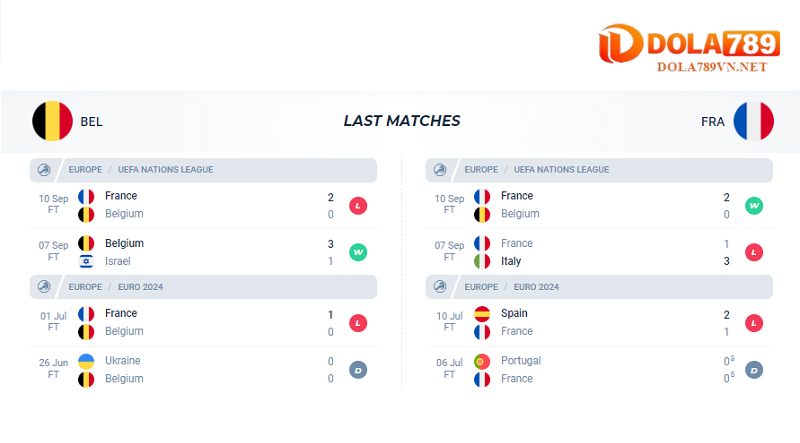Click the large France flag beside FRA
The width and height of the screenshot is (800, 443).
[753, 121]
